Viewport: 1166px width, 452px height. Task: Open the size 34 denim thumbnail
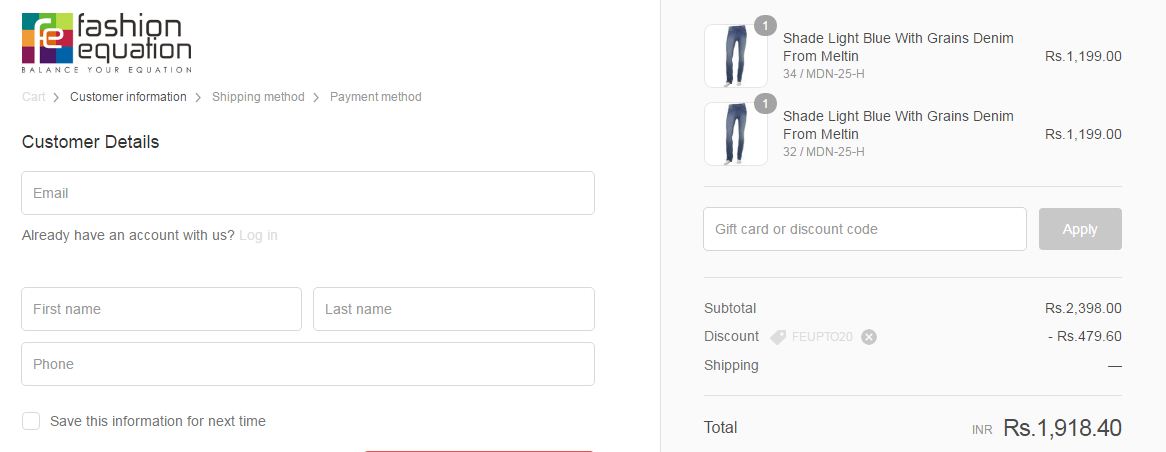click(735, 56)
